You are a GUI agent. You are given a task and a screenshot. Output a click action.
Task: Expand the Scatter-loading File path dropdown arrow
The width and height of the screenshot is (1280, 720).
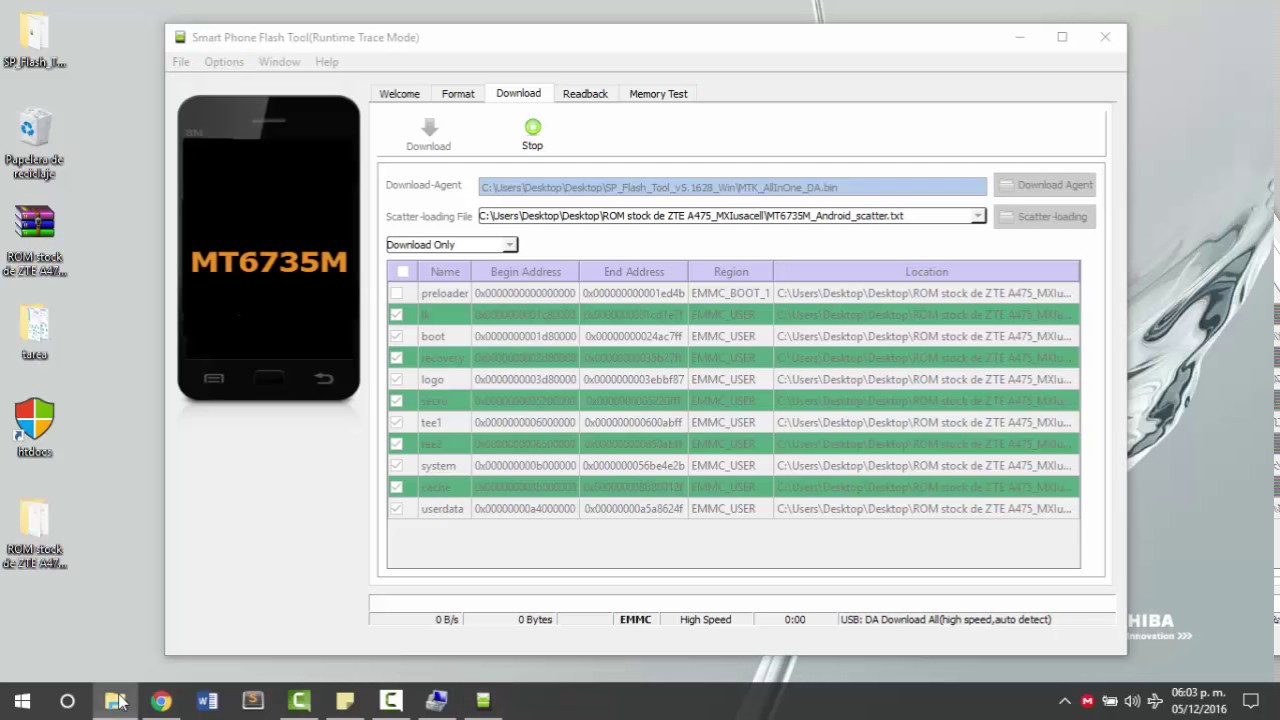click(978, 216)
